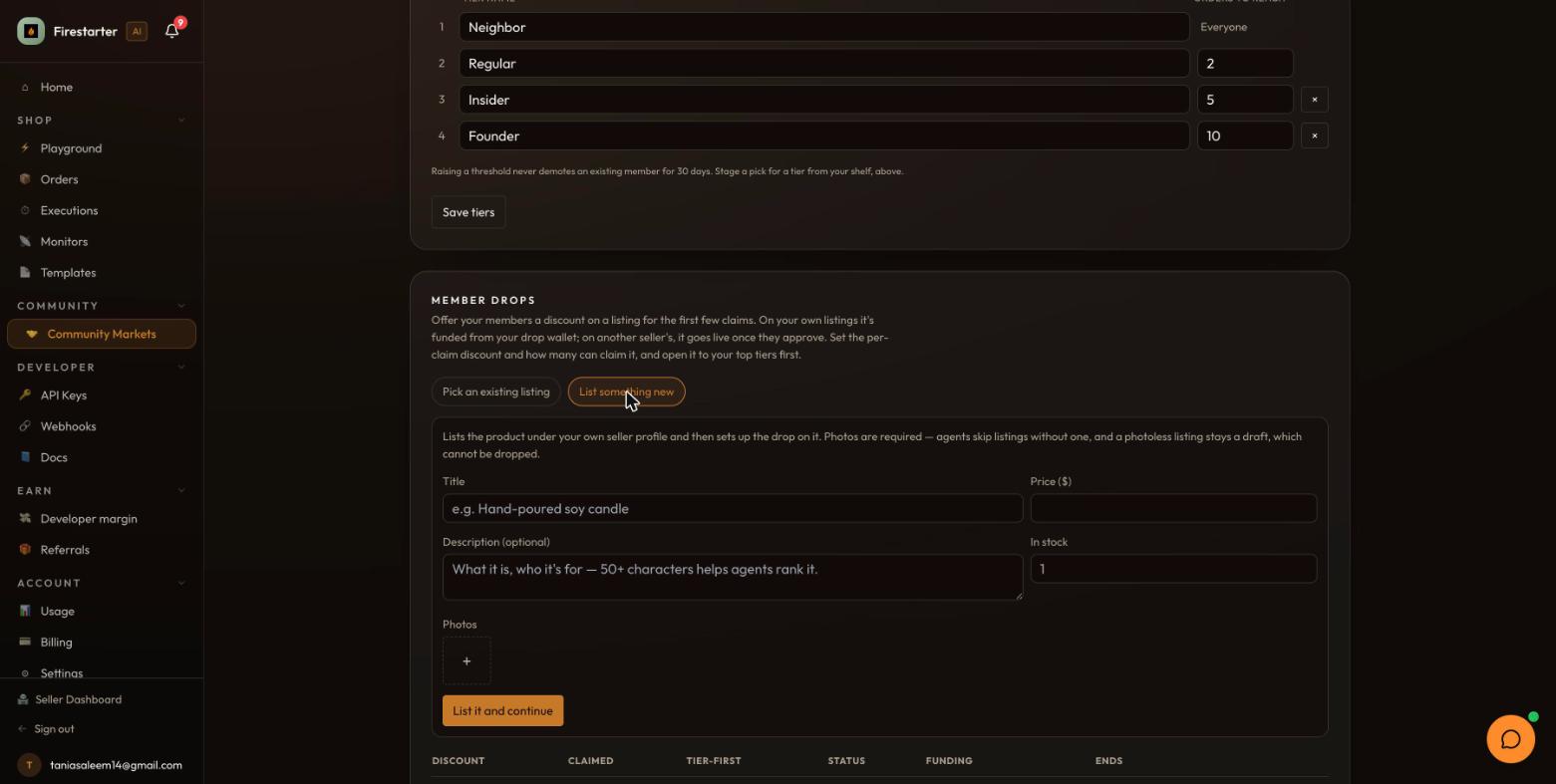The height and width of the screenshot is (784, 1556).
Task: Click the Playground lightning icon
Action: (x=25, y=148)
